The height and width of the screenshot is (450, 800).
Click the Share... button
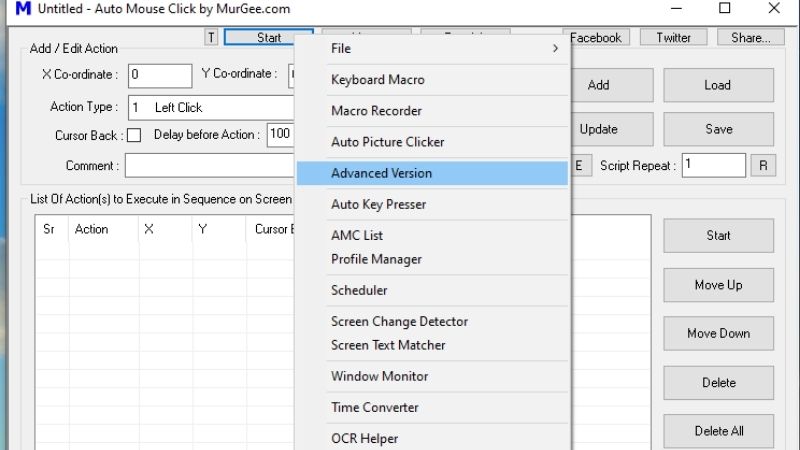point(751,37)
